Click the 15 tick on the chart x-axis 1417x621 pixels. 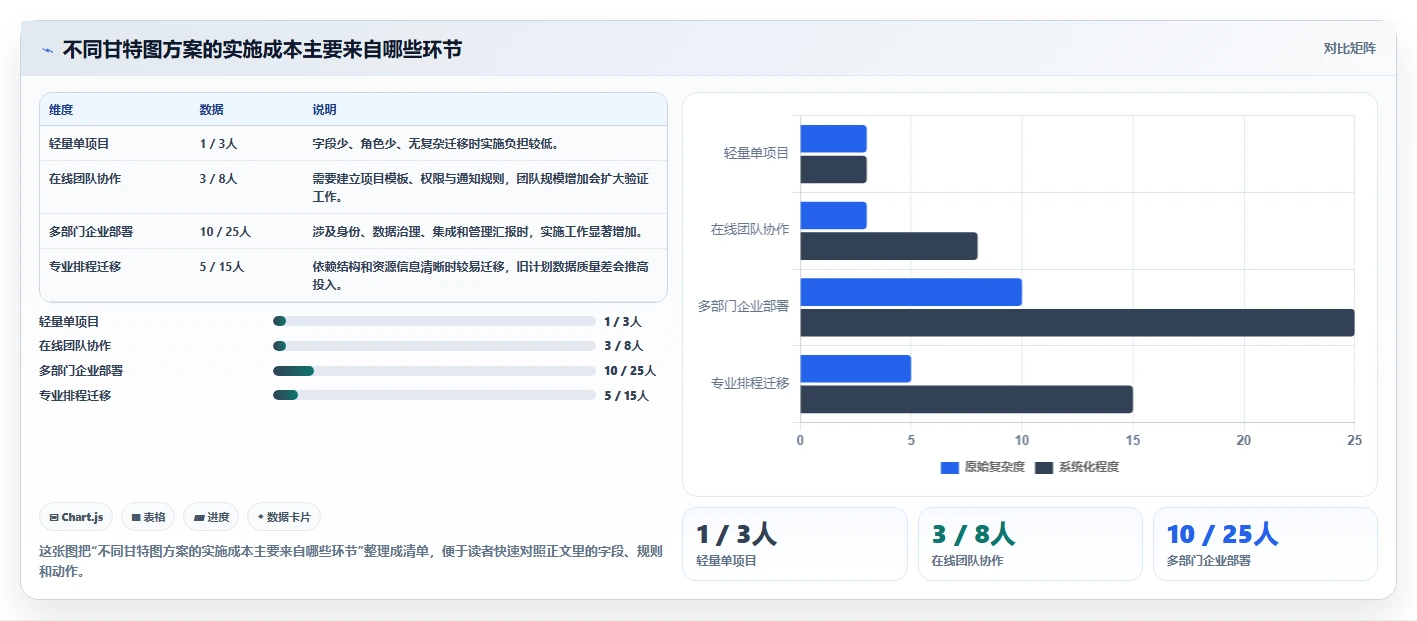tap(1133, 441)
